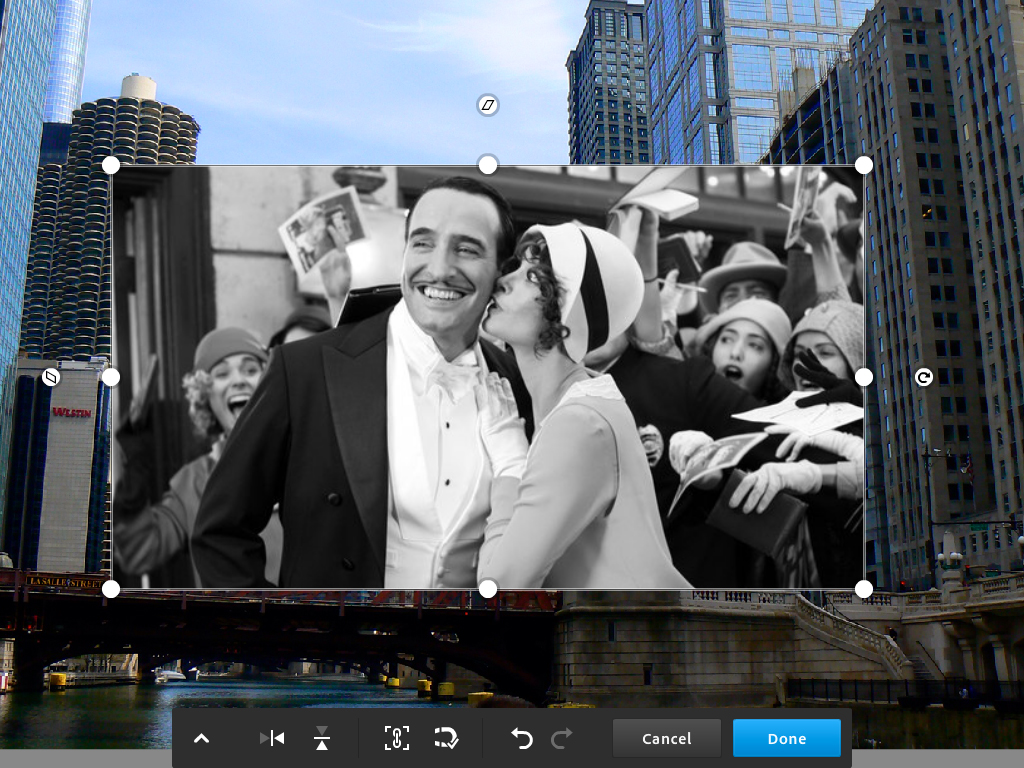Flip the image horizontally
Viewport: 1024px width, 768px height.
click(272, 739)
